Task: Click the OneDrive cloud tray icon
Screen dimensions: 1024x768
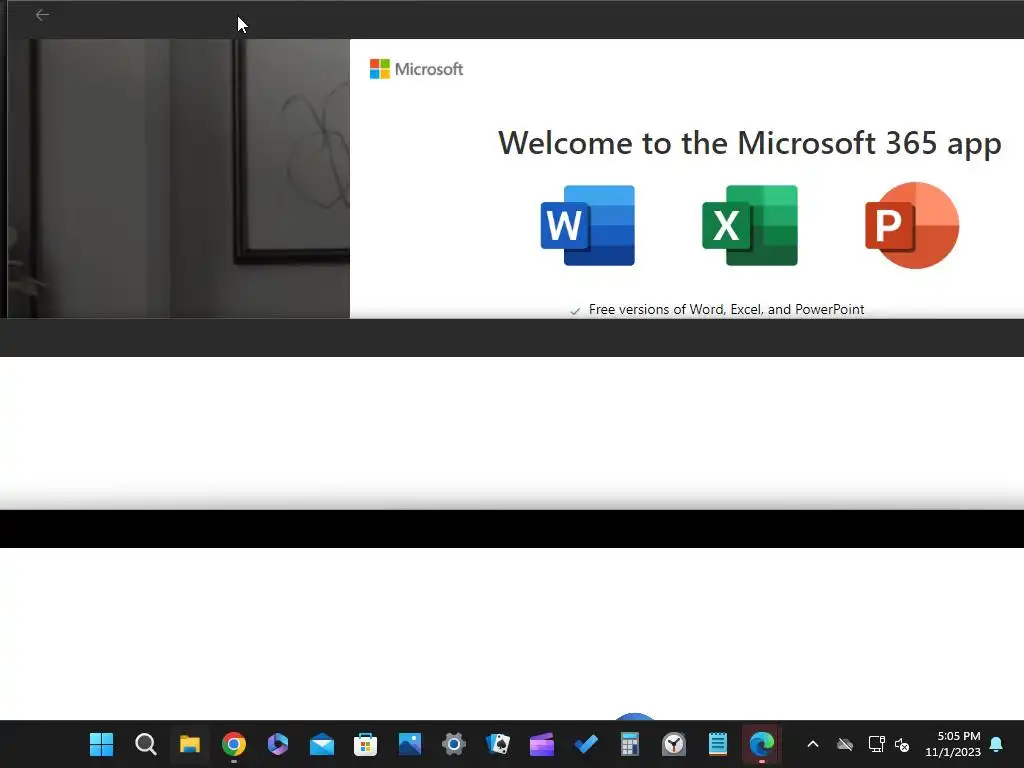Action: pyautogui.click(x=845, y=744)
